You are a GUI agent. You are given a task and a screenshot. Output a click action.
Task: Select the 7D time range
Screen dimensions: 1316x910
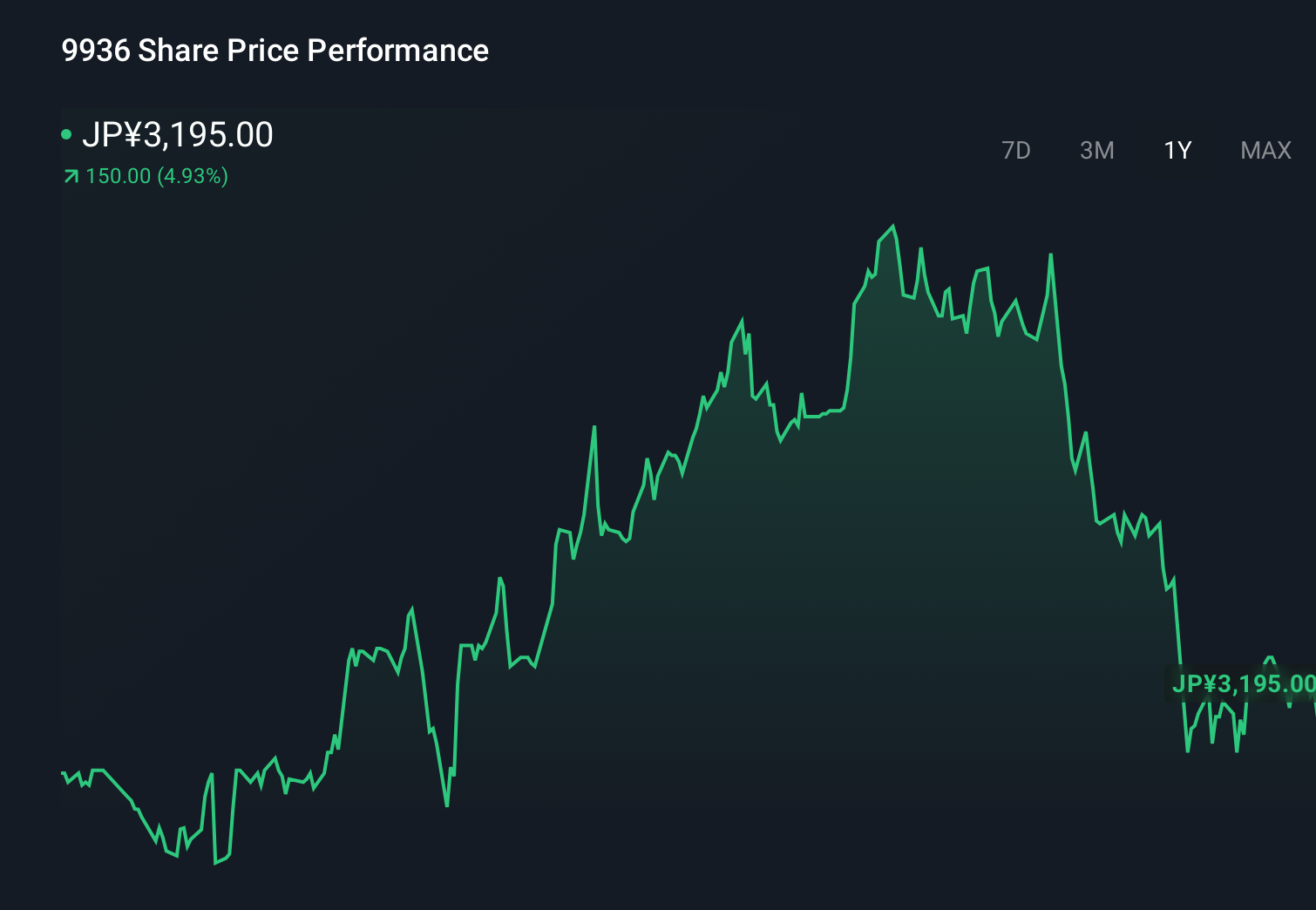click(1017, 150)
